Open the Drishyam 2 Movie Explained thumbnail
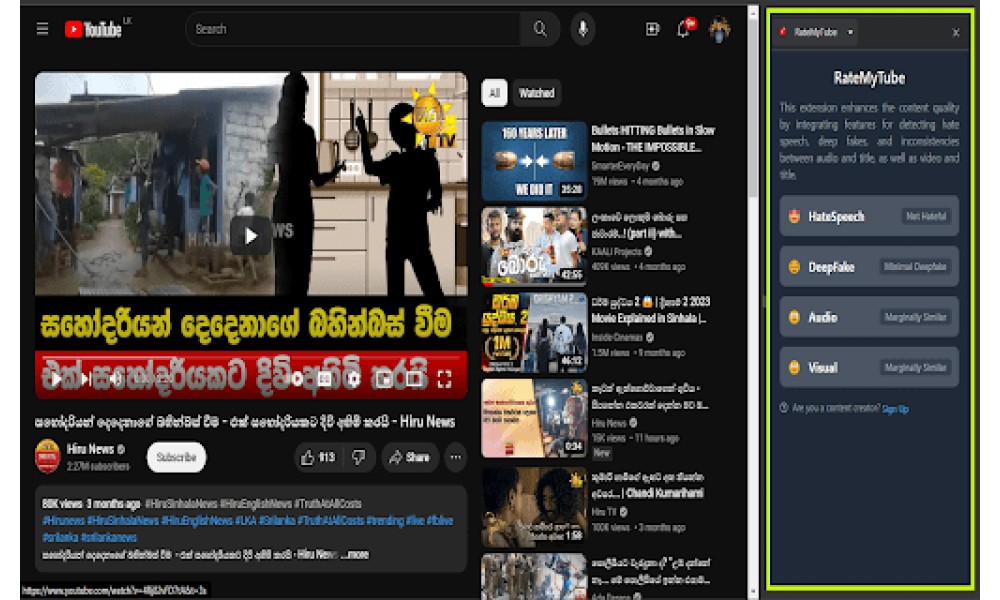 (x=534, y=332)
